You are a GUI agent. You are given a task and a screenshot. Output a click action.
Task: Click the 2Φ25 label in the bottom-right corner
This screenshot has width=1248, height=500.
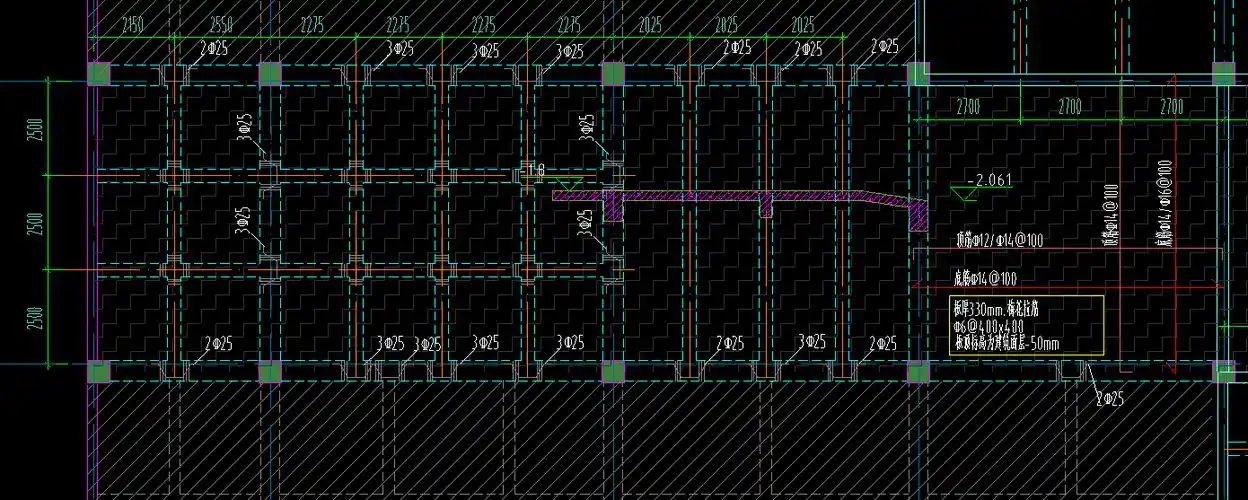click(x=1109, y=398)
